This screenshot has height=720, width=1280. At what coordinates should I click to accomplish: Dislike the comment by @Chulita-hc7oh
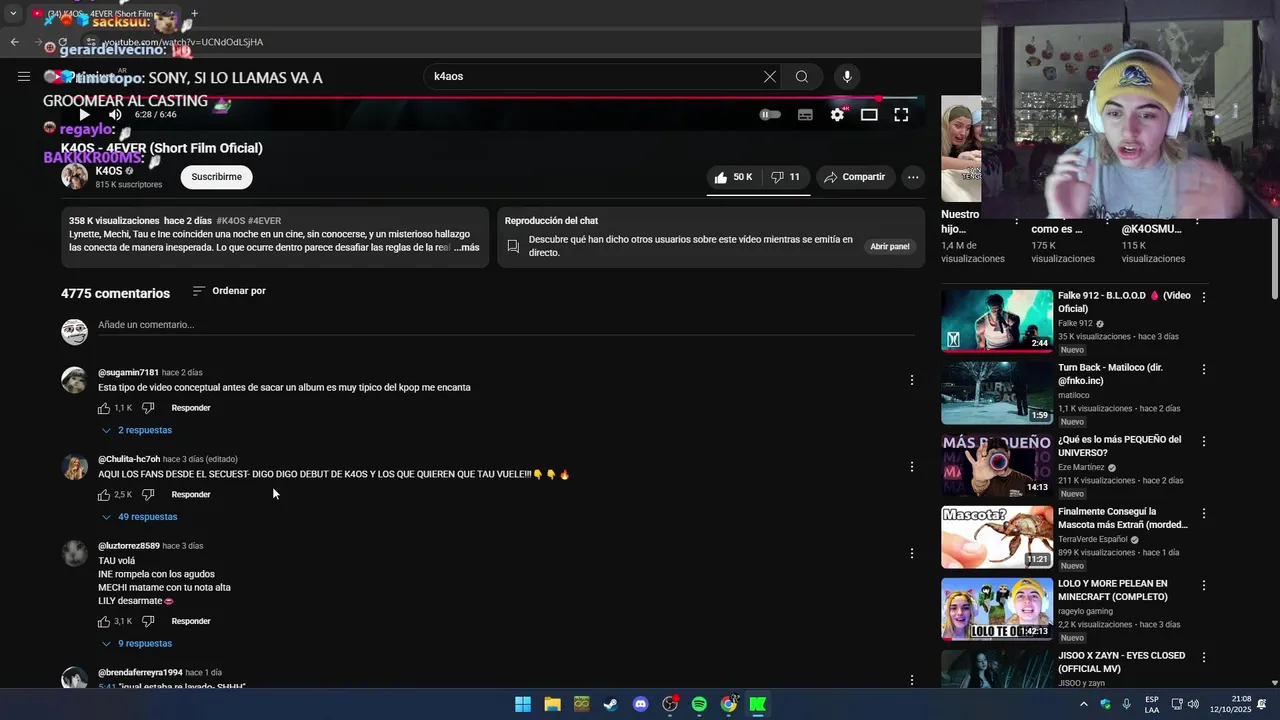click(x=148, y=495)
